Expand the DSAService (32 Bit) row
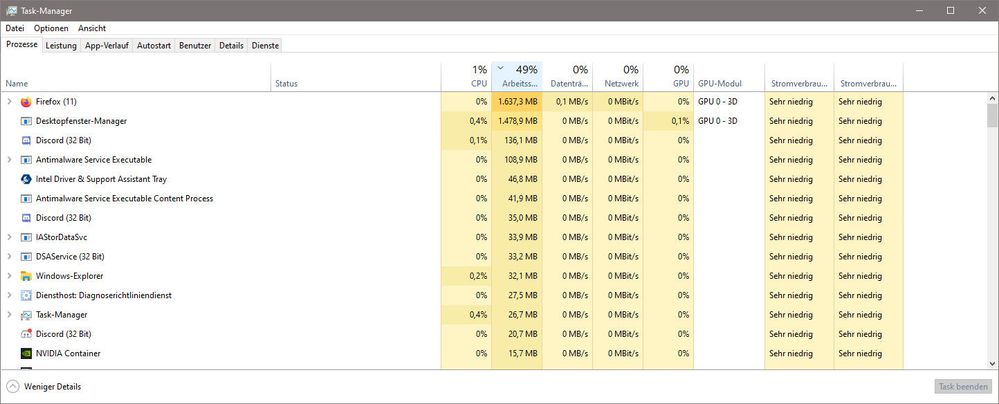 point(9,257)
